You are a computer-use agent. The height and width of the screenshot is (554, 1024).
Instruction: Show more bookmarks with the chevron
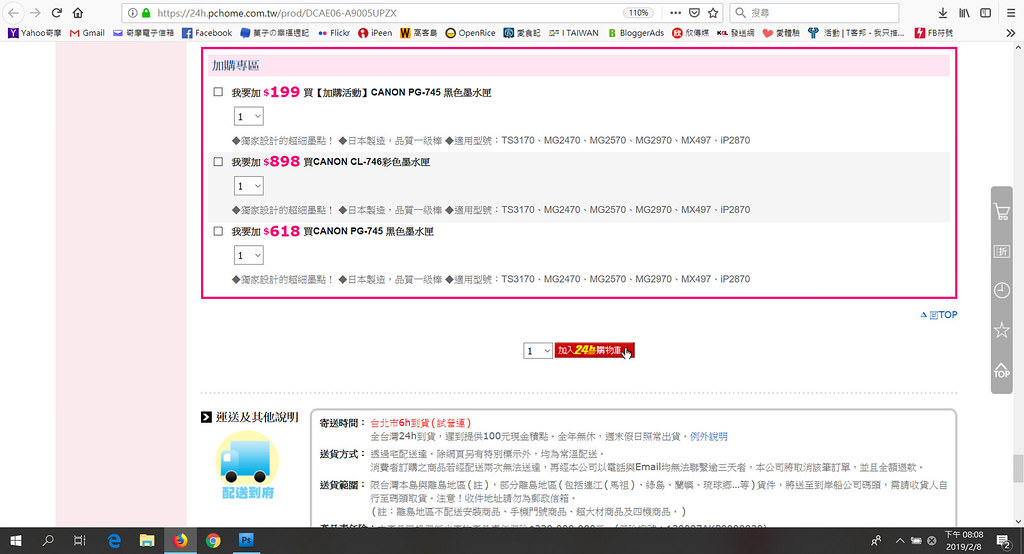click(x=1010, y=33)
